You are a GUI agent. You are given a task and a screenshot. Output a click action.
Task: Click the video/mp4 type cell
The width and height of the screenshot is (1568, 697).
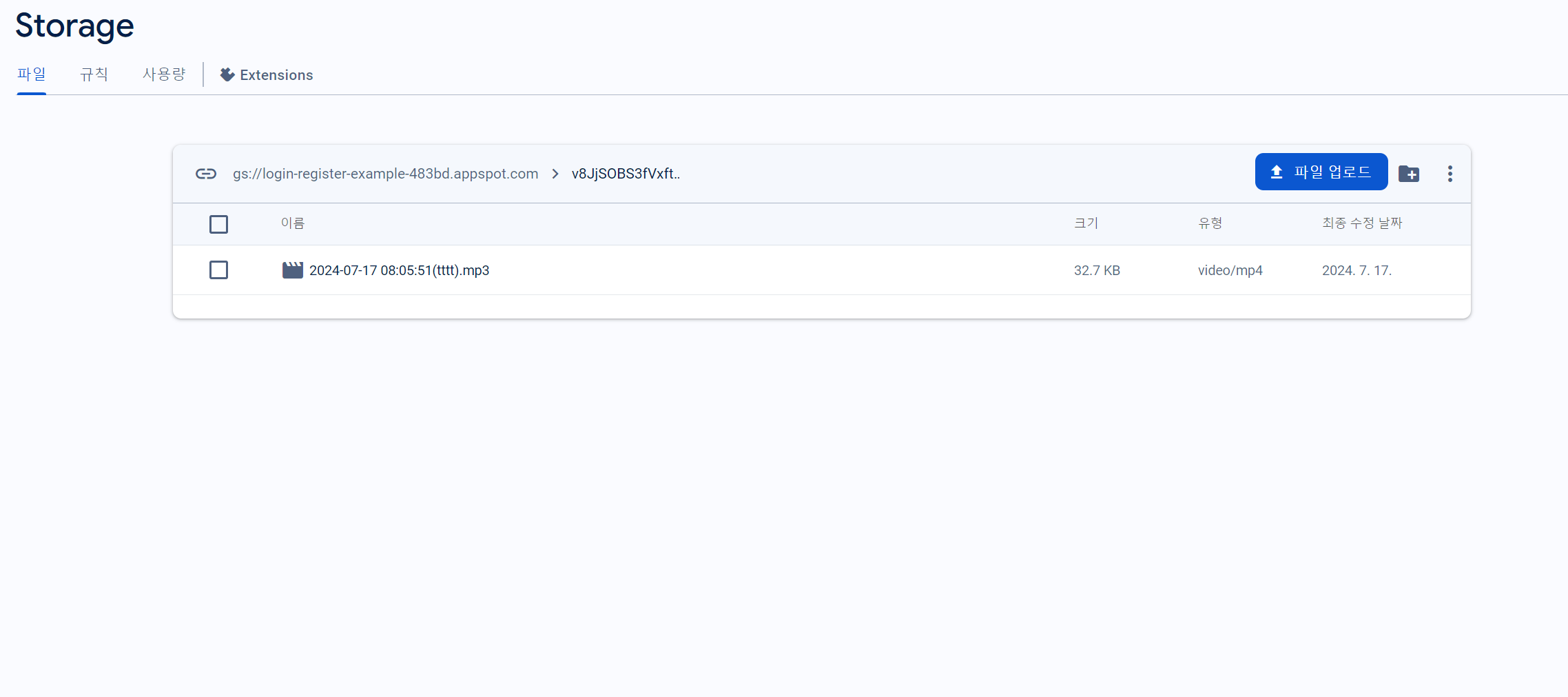[1230, 270]
